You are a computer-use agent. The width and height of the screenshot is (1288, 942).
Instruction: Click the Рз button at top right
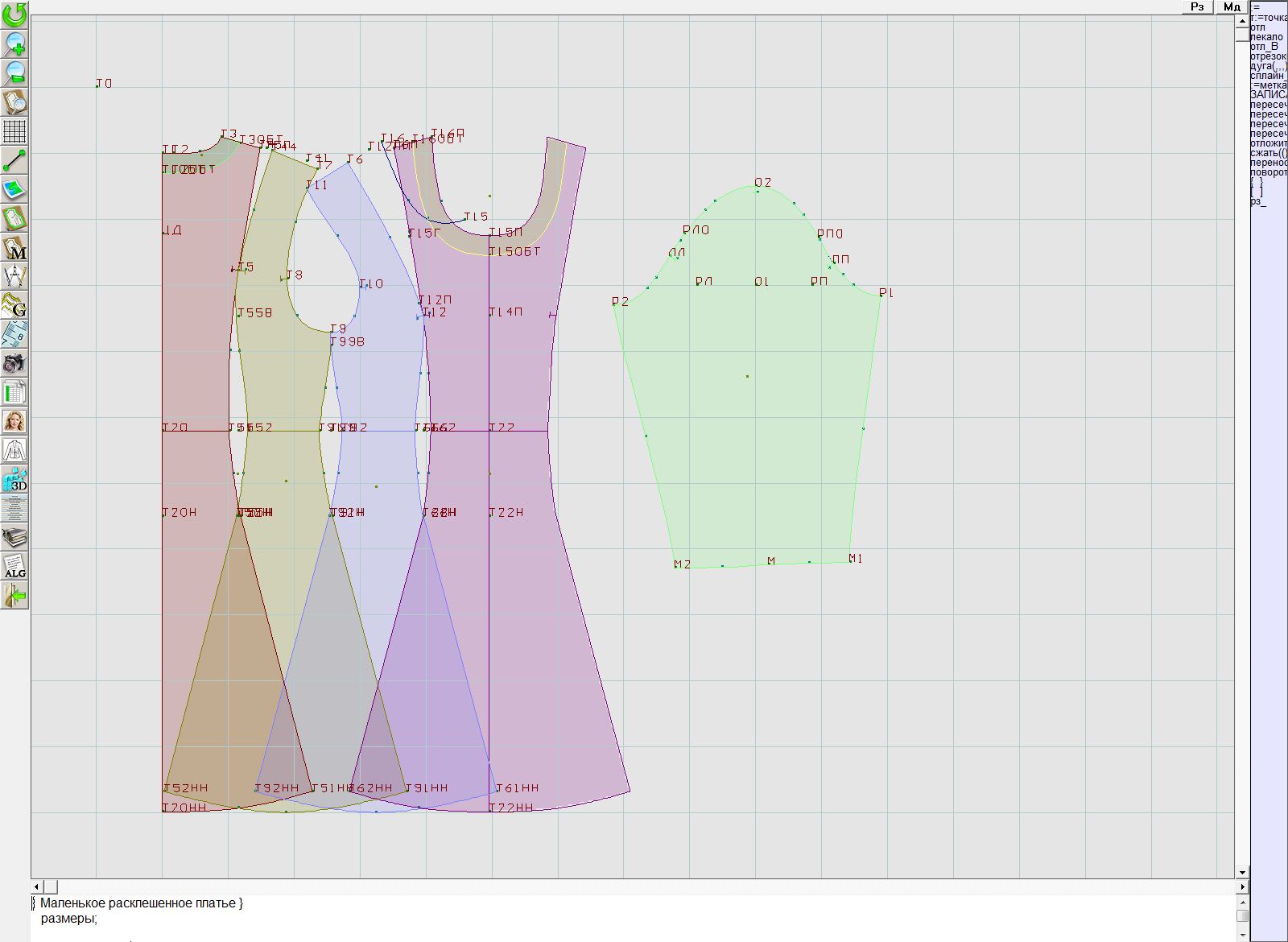(x=1198, y=6)
